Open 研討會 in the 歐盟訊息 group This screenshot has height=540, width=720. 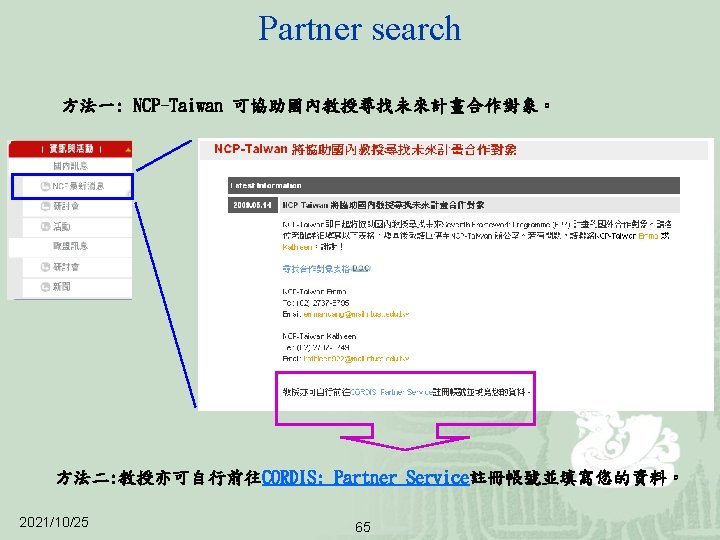tap(66, 267)
